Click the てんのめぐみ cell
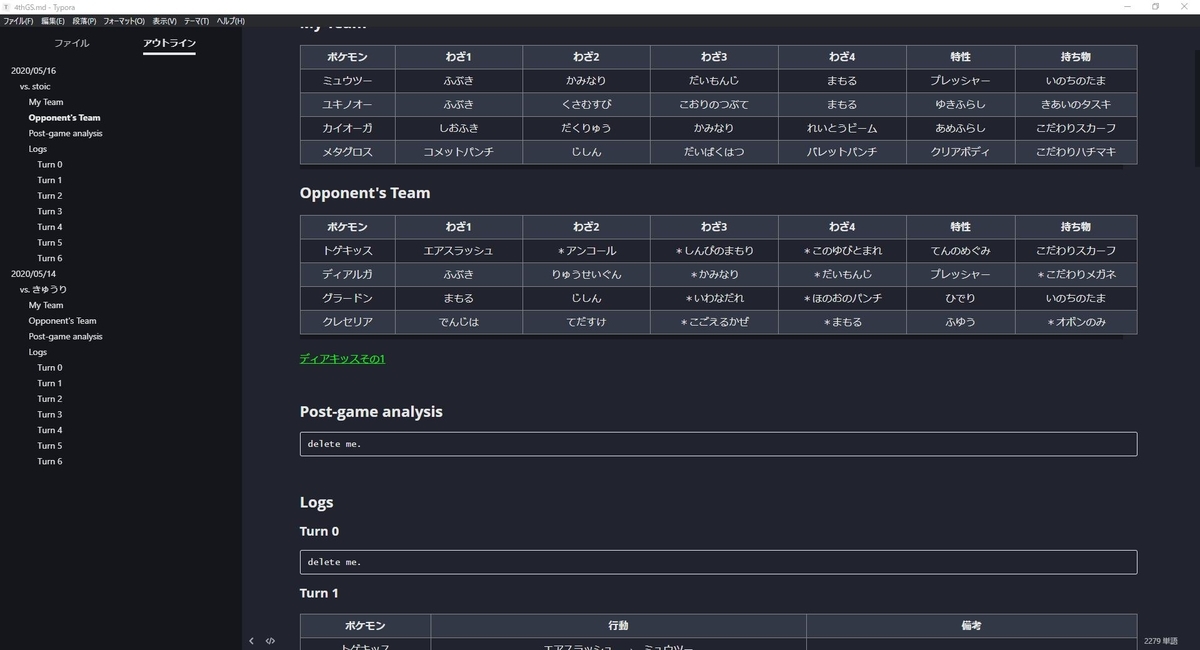 point(960,250)
